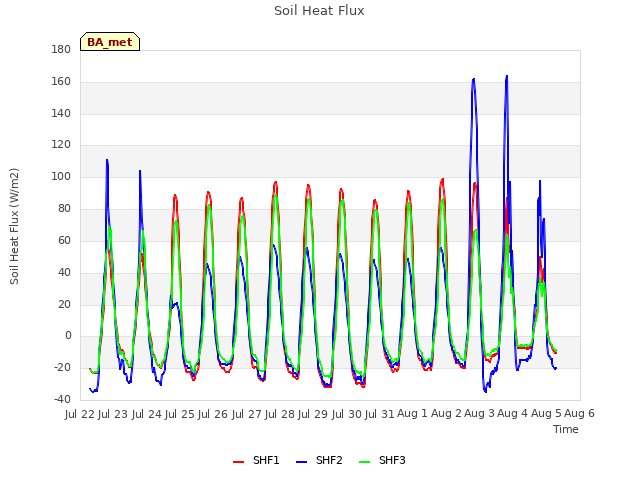Click the SHF1 legend label
This screenshot has height=480, width=640.
(266, 460)
